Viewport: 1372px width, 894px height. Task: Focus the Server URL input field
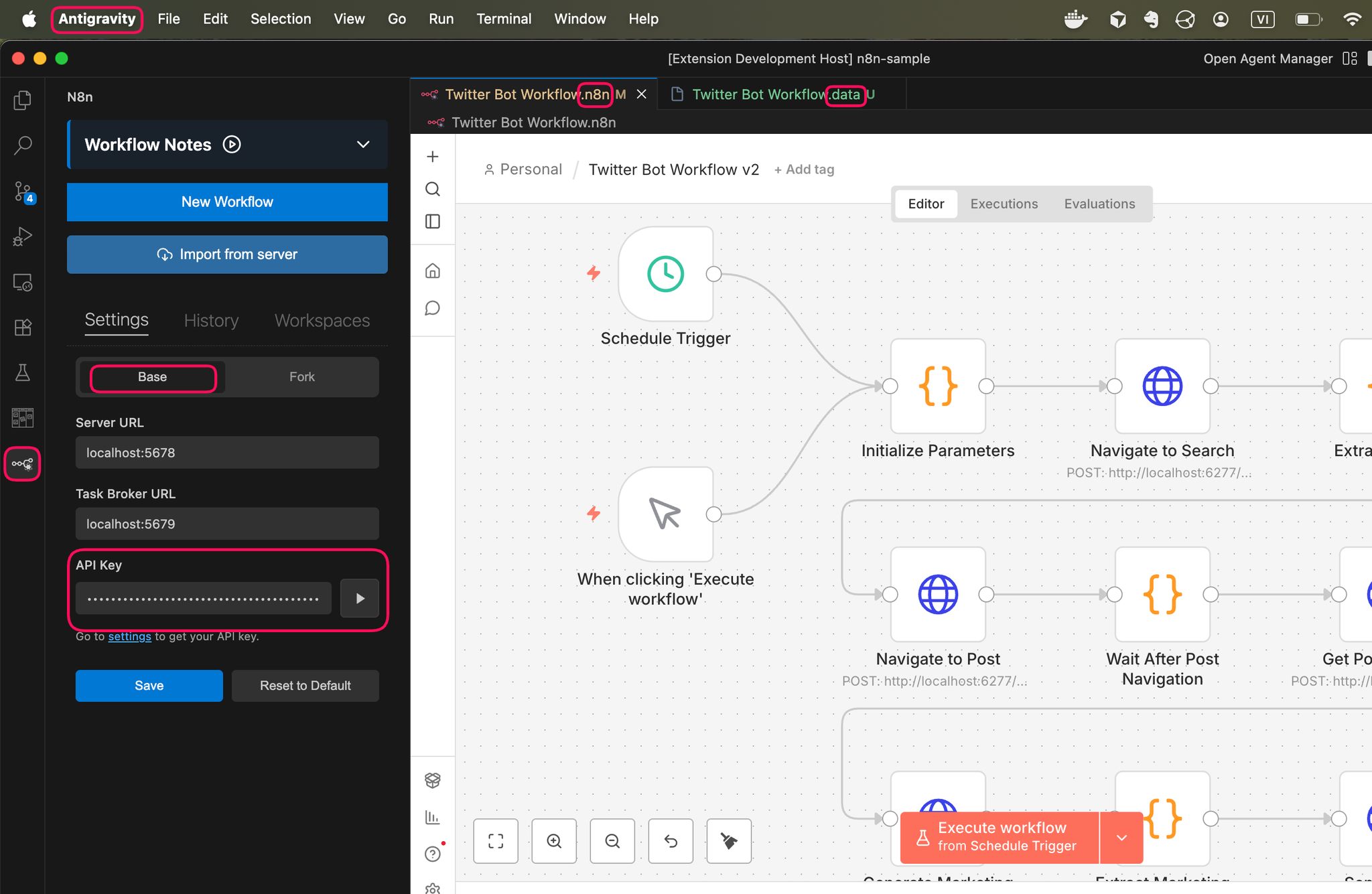[x=227, y=453]
